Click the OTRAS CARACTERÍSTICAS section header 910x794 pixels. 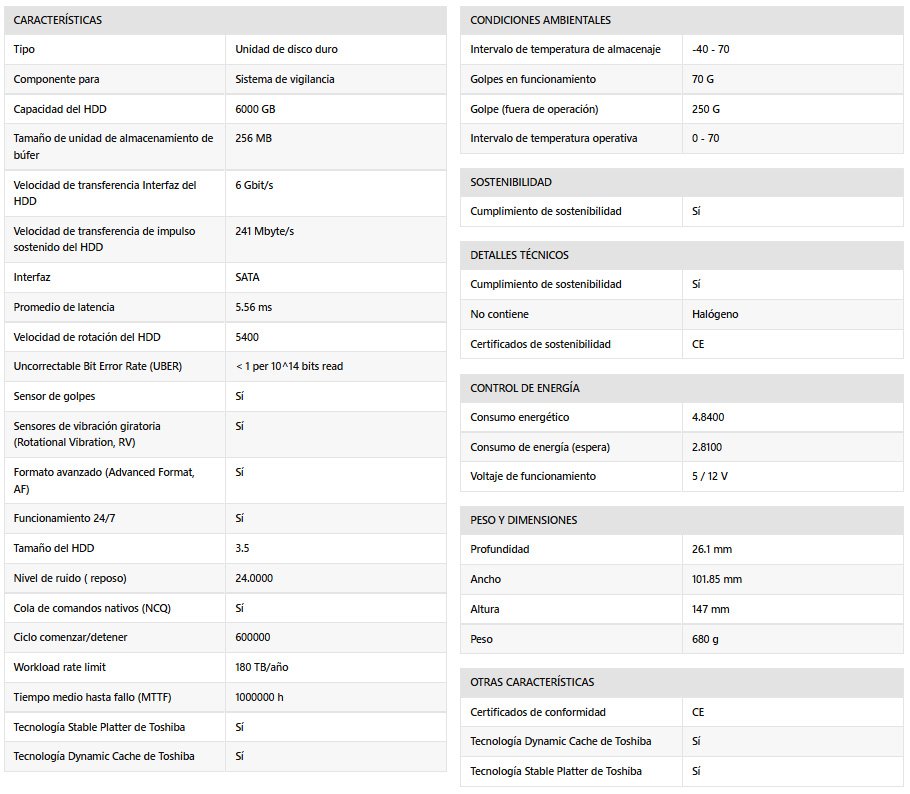532,682
